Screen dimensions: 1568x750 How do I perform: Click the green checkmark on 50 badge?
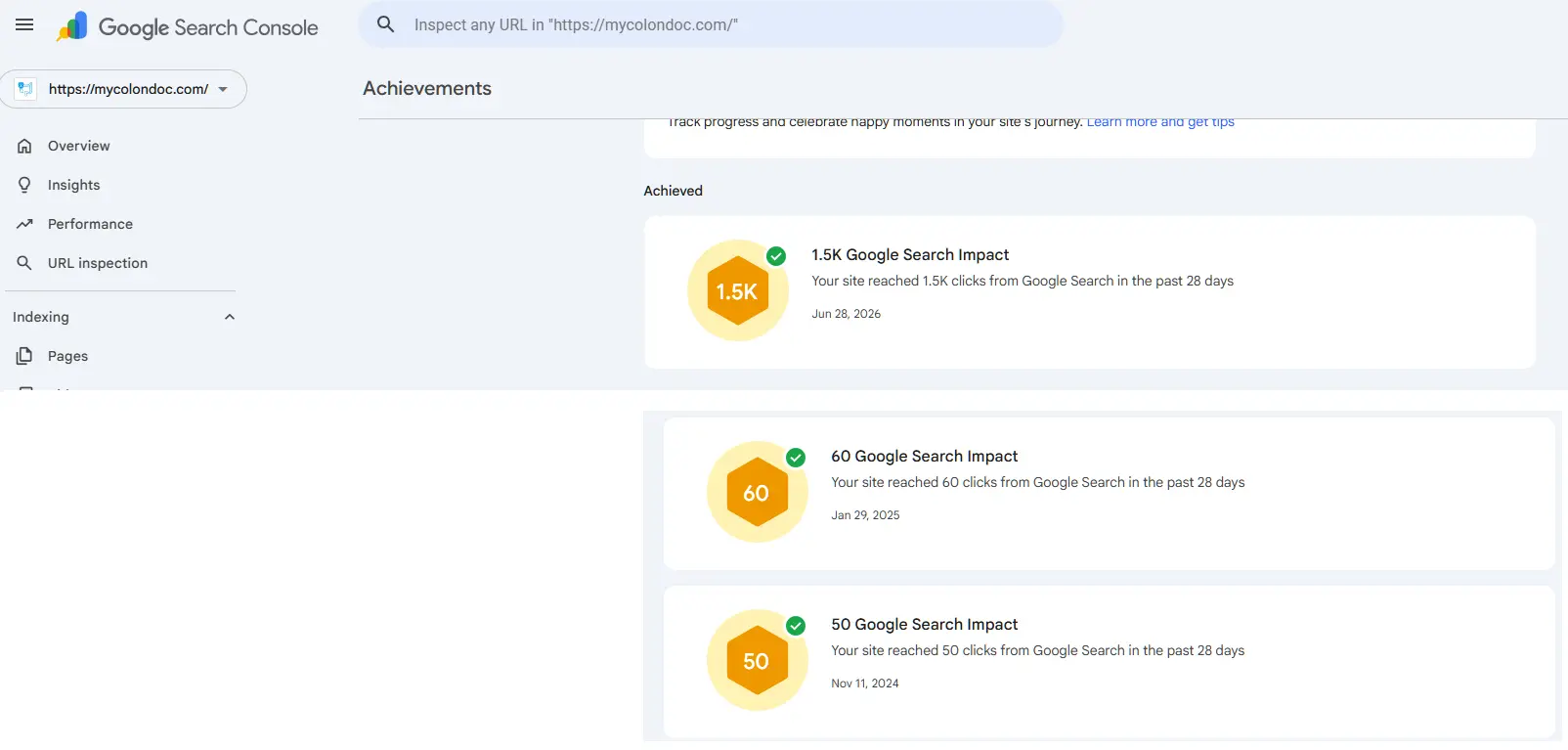tap(796, 626)
